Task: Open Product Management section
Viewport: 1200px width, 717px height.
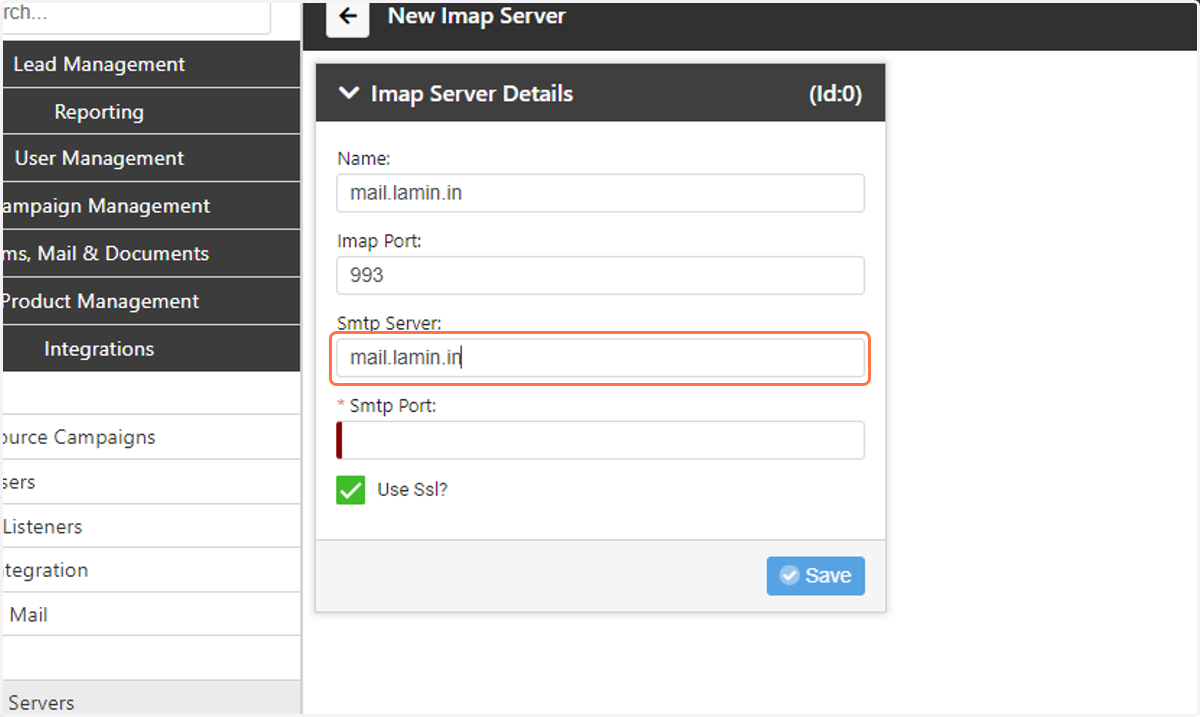Action: pos(150,301)
